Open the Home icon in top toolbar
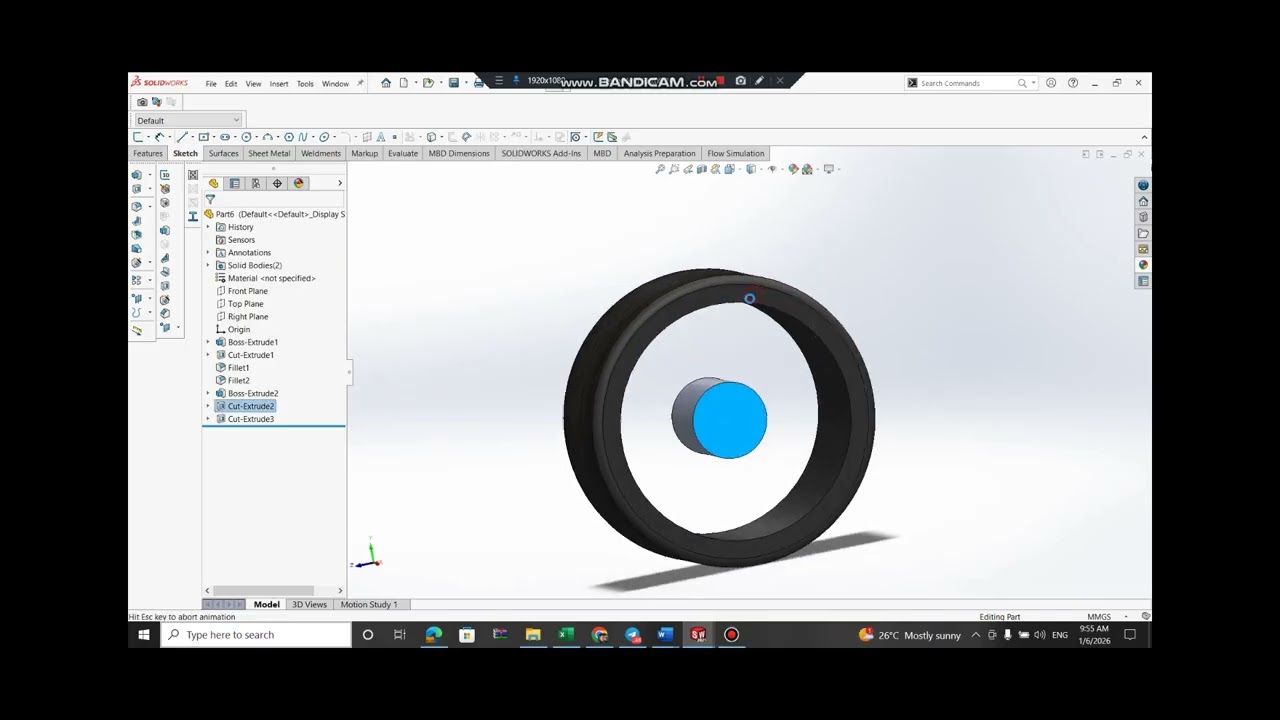 [386, 83]
